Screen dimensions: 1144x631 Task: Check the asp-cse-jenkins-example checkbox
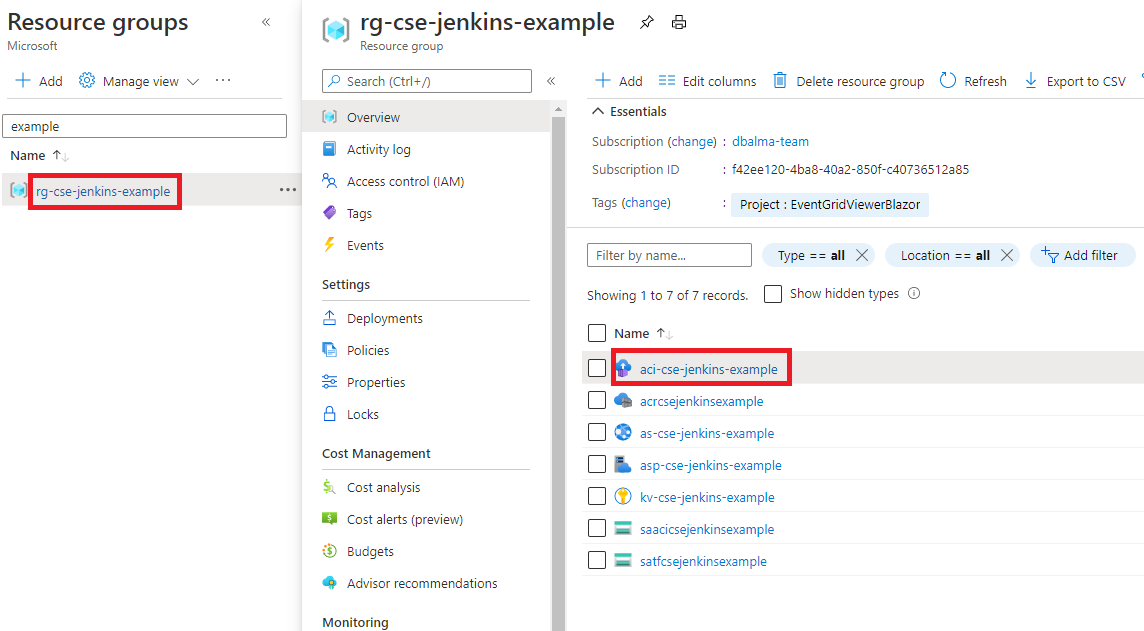coord(597,464)
